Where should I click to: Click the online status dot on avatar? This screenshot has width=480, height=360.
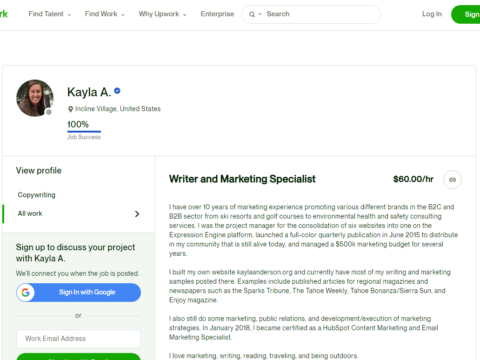point(49,112)
